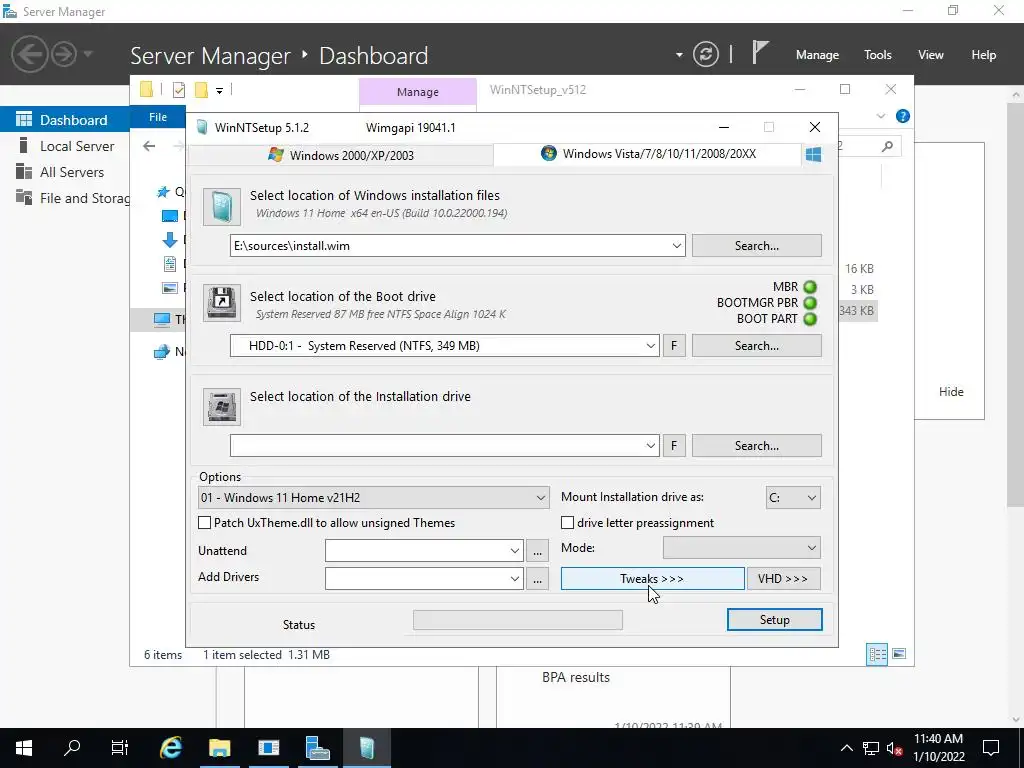Open Server Manager Help menu

[984, 55]
